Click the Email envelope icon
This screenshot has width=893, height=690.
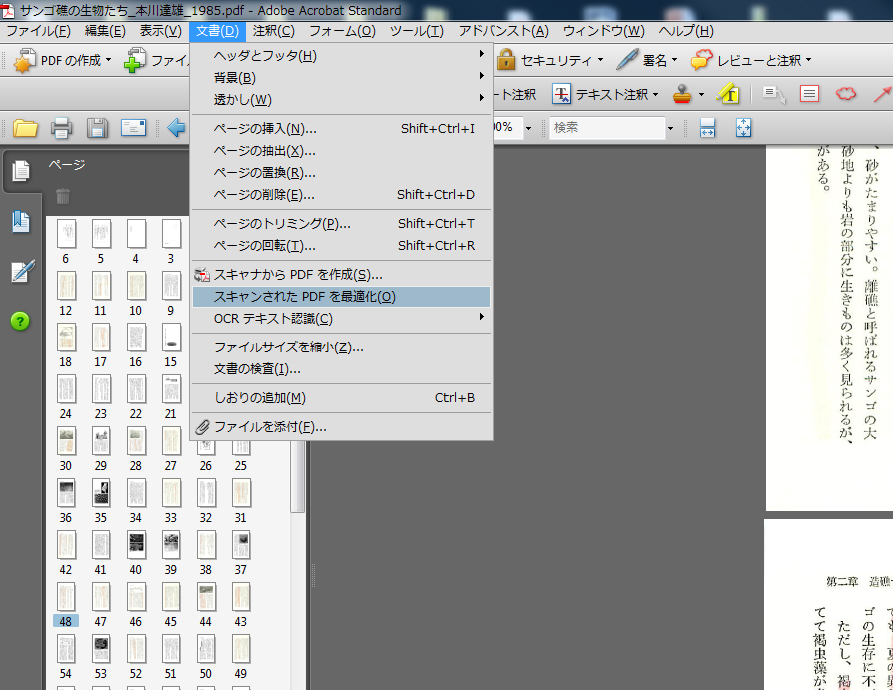point(133,128)
